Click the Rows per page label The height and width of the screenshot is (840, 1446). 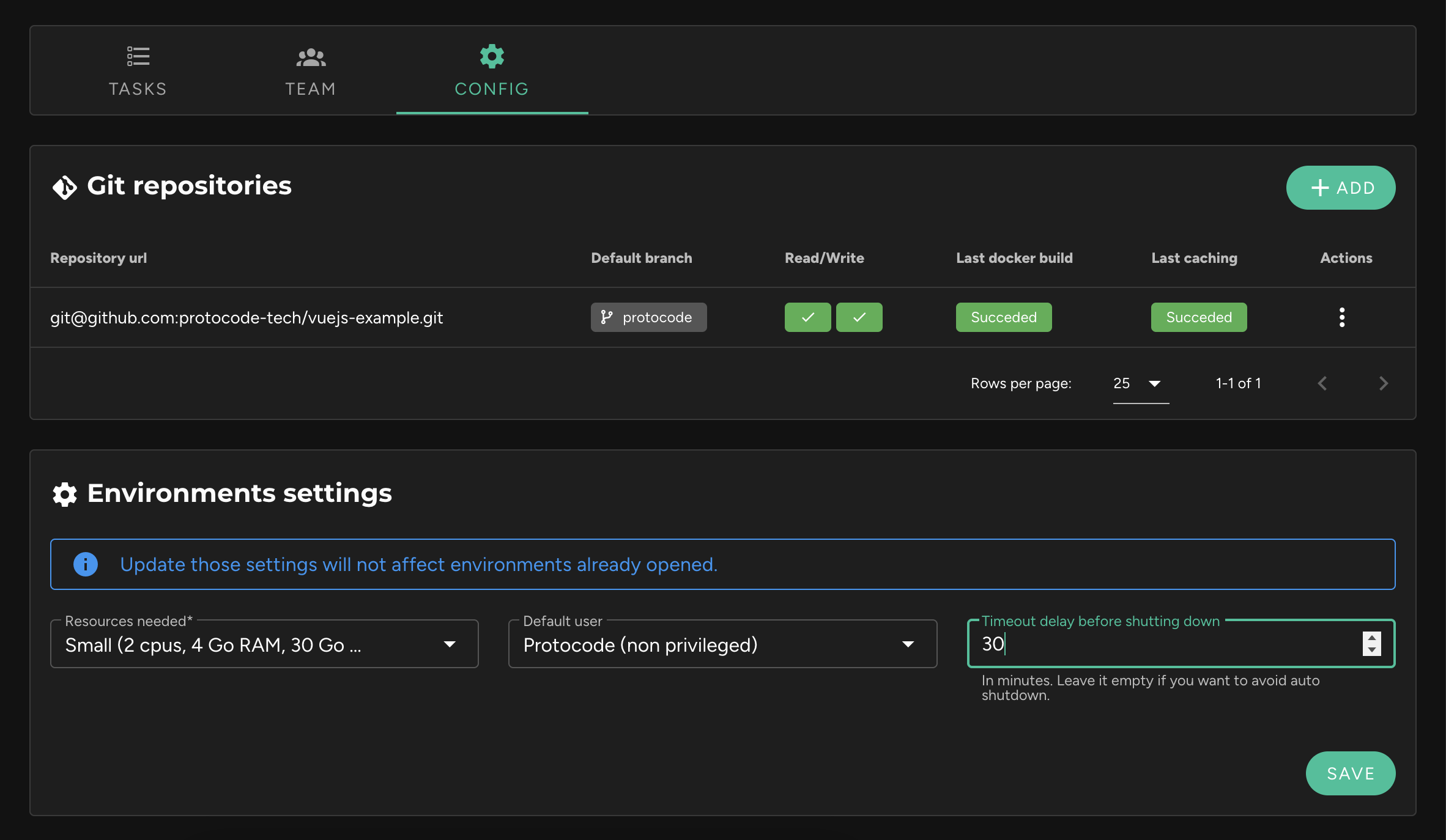pos(1021,383)
